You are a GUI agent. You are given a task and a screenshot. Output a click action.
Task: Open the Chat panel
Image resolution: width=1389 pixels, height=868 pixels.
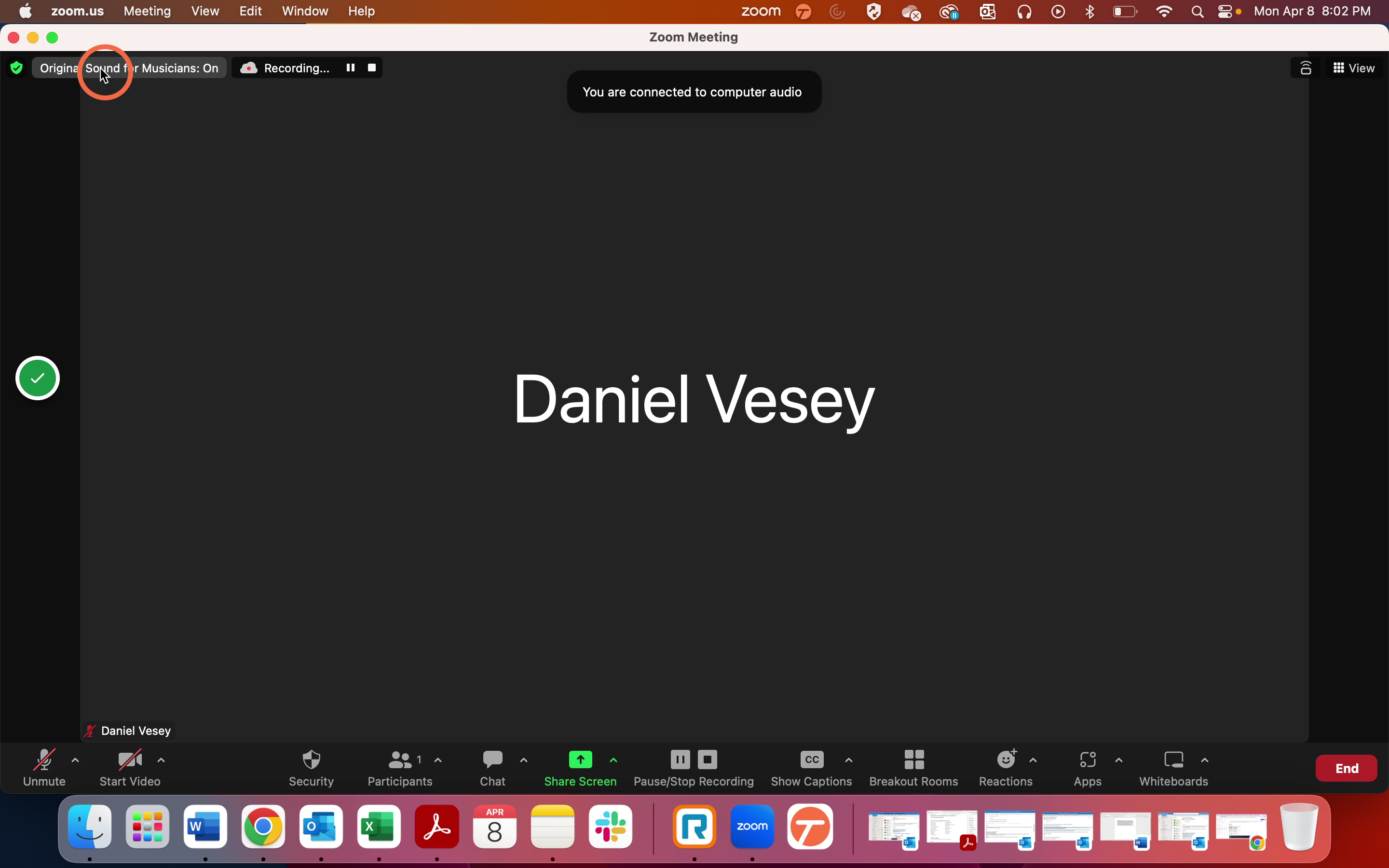pyautogui.click(x=492, y=768)
